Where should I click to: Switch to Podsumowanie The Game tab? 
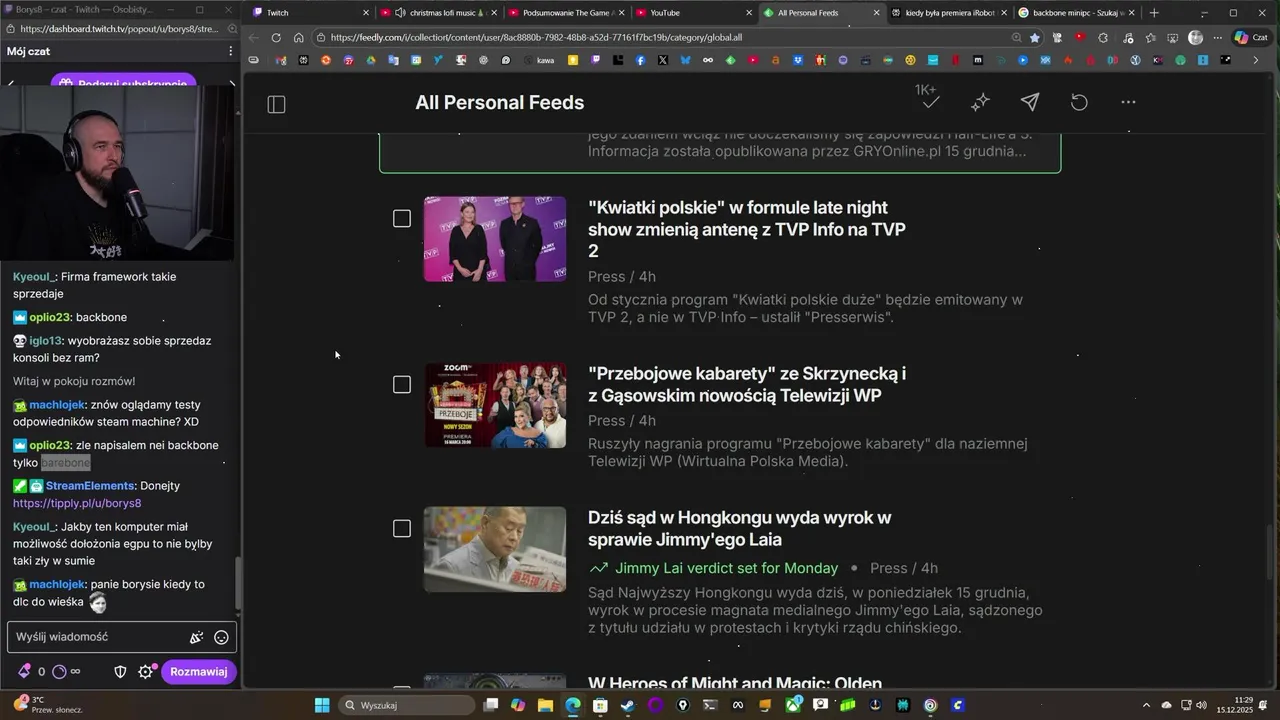(565, 13)
